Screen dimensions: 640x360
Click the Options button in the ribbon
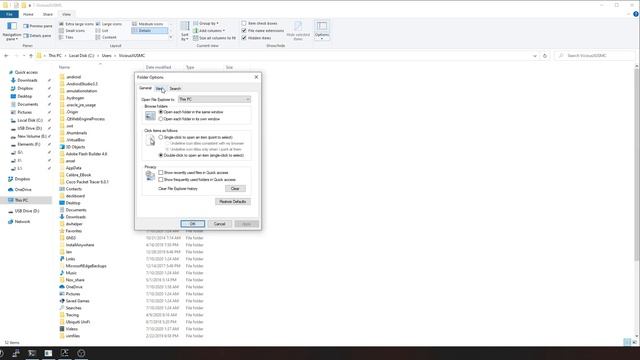(322, 31)
